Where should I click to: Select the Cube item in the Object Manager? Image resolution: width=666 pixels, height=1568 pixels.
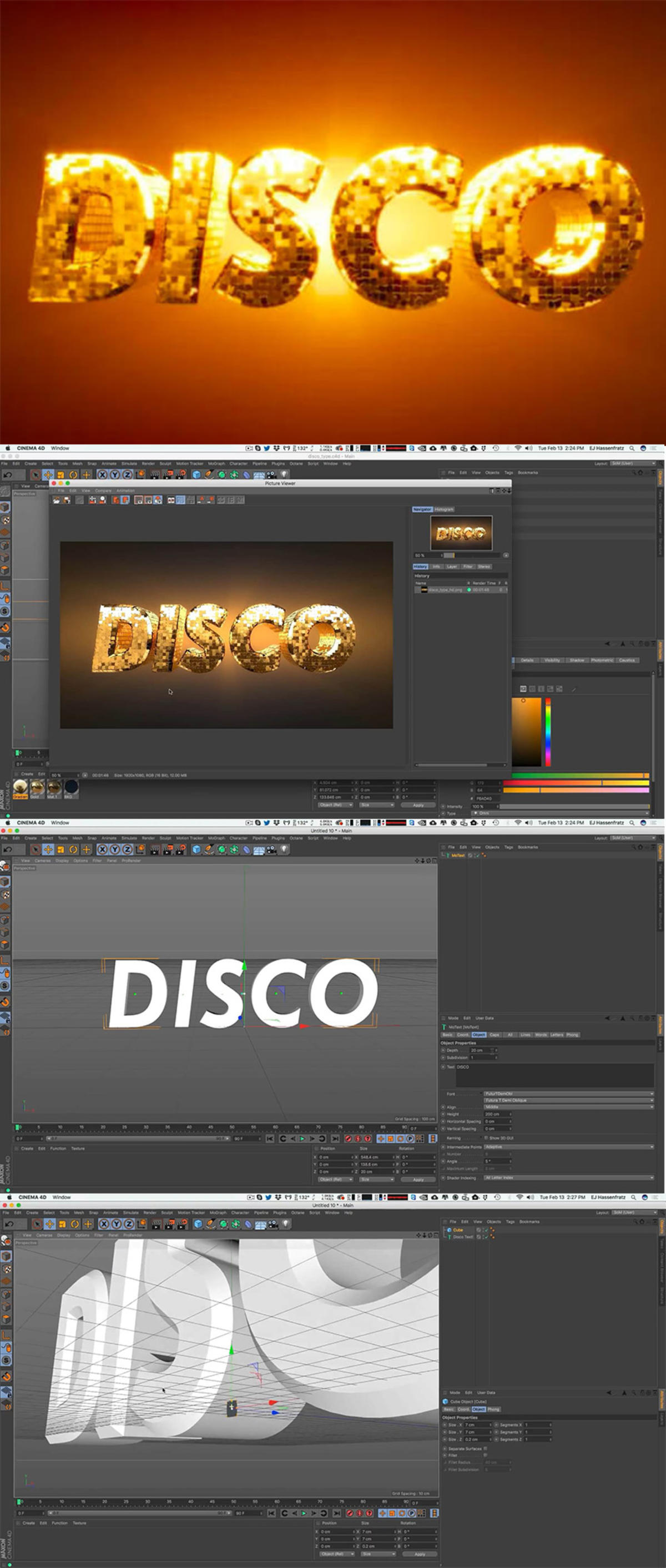pos(458,1230)
